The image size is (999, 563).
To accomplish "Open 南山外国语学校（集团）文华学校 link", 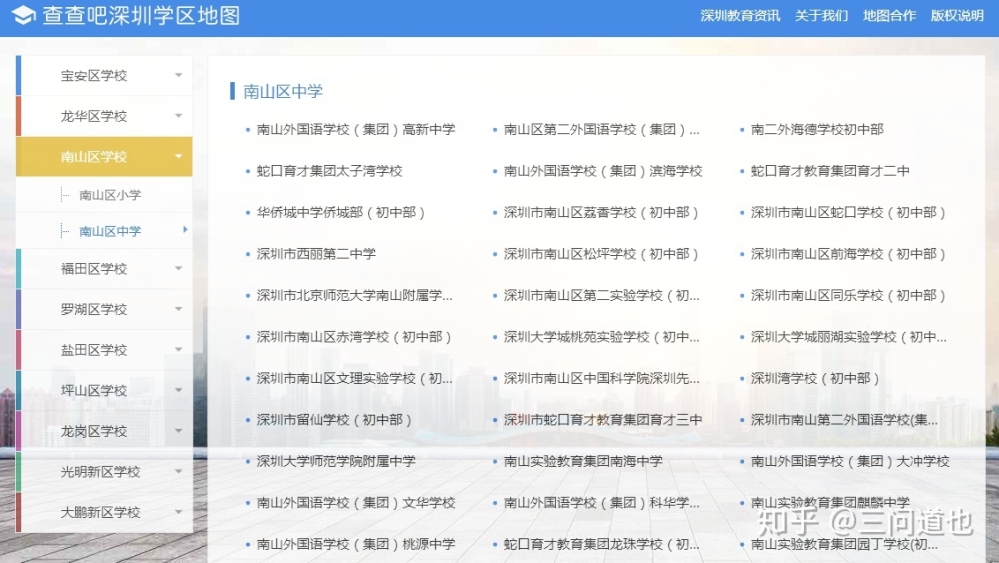I will [x=356, y=502].
